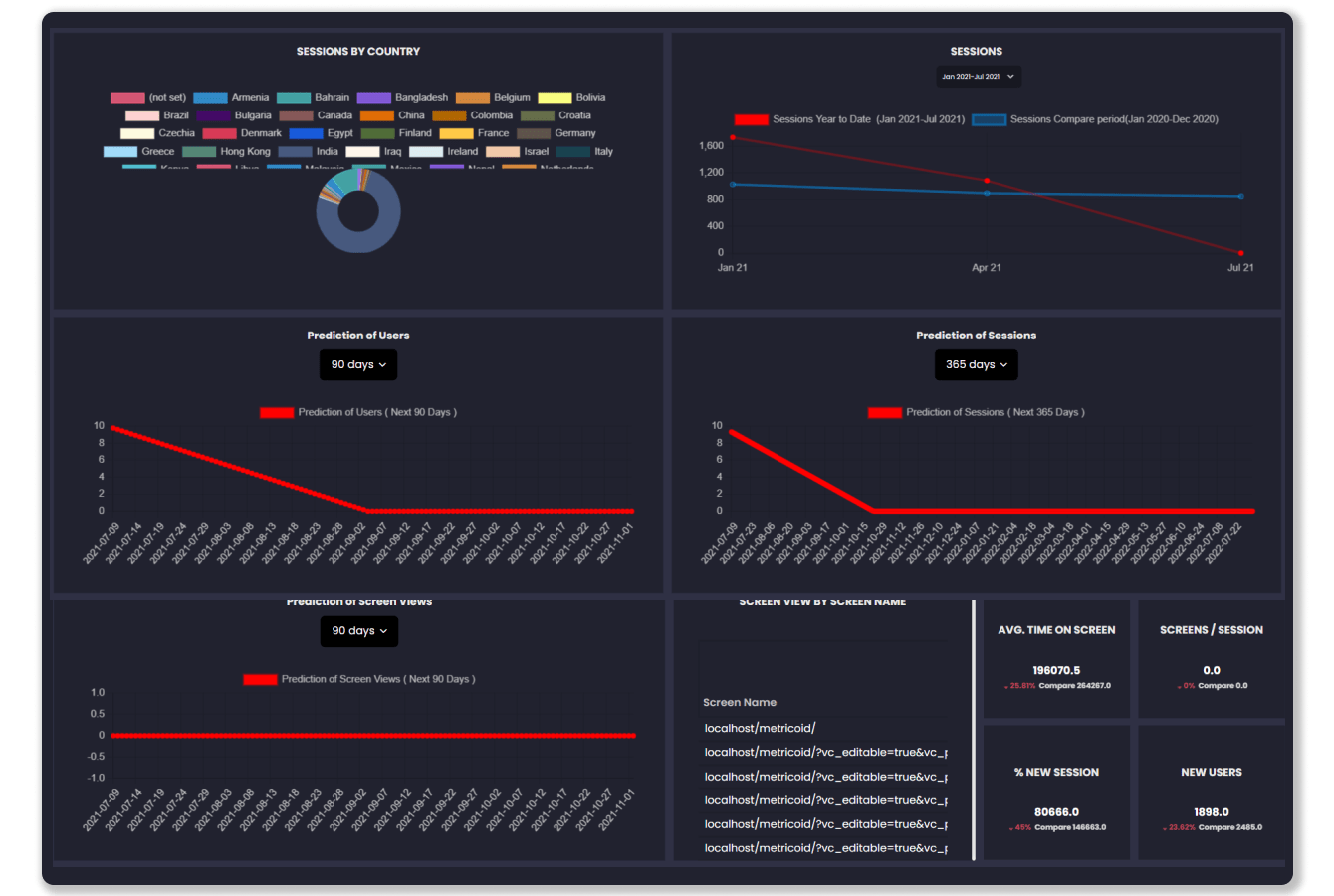Click the value 196070.5
1334x896 pixels.
coord(1056,671)
